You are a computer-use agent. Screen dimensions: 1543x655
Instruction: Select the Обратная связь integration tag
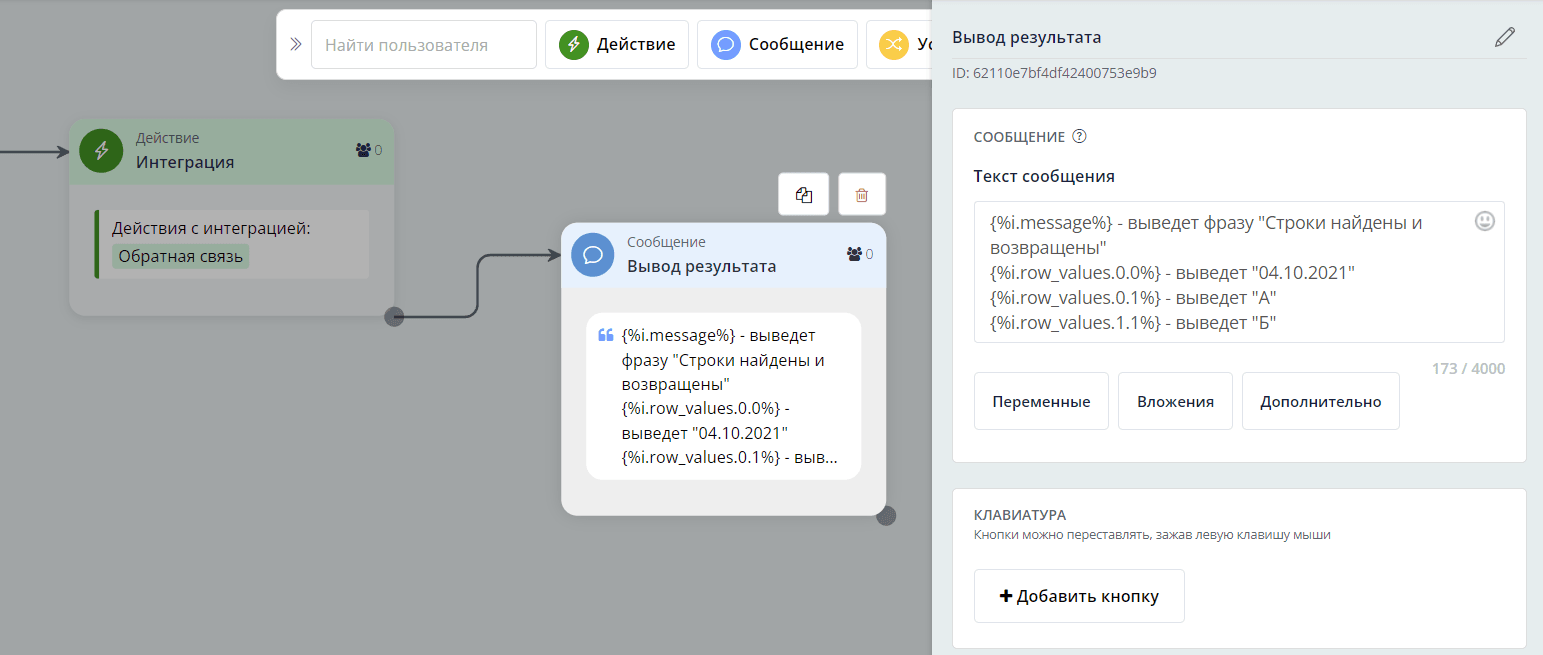[x=180, y=257]
